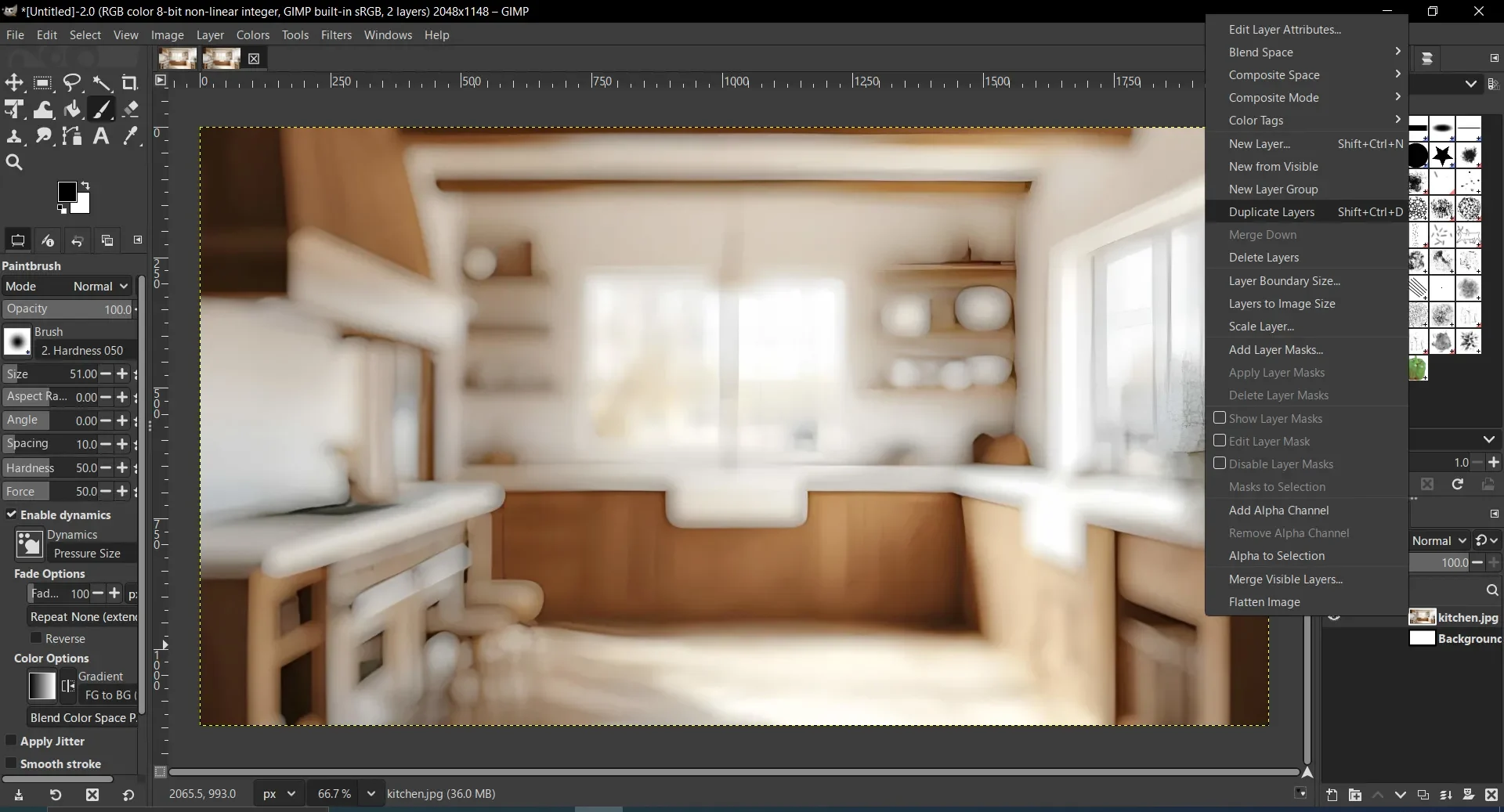Toggle the Edit Layer Mask checkbox
1504x812 pixels.
coord(1220,441)
